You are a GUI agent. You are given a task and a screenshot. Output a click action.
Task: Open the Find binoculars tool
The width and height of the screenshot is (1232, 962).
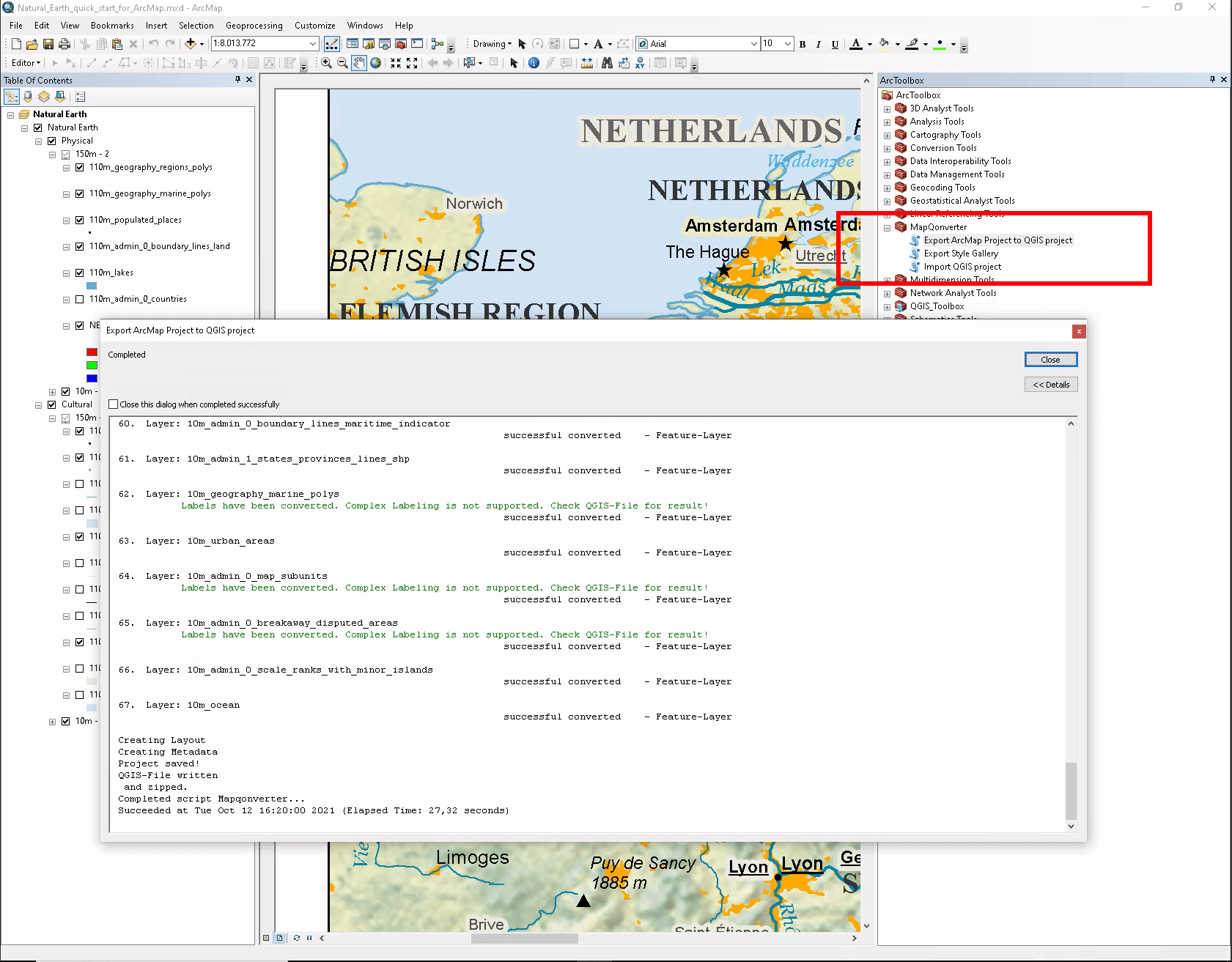pos(607,63)
